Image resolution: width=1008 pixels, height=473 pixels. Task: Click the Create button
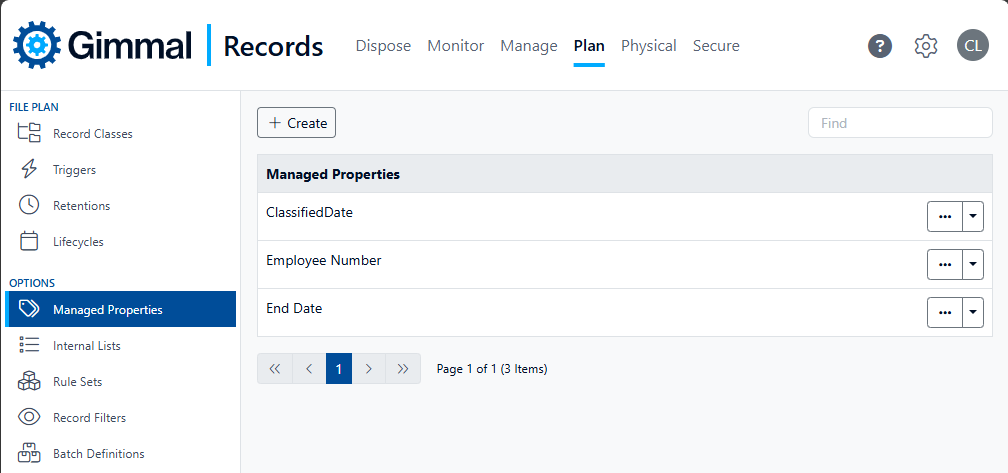(x=296, y=123)
